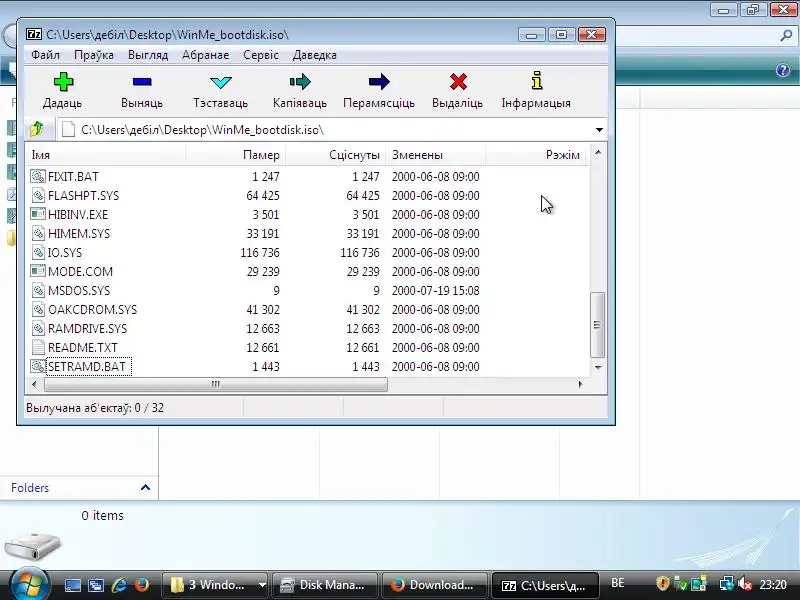Click the green plus Дадаць (Add) icon
Image resolution: width=800 pixels, height=600 pixels.
63,82
